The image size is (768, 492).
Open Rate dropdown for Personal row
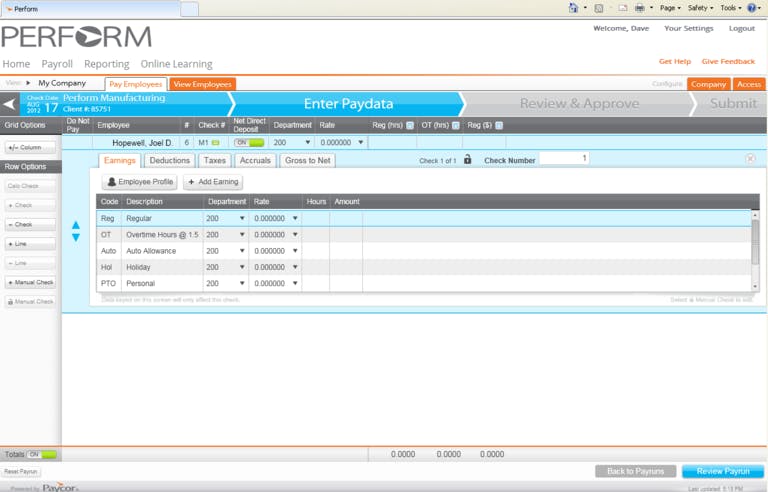[295, 283]
